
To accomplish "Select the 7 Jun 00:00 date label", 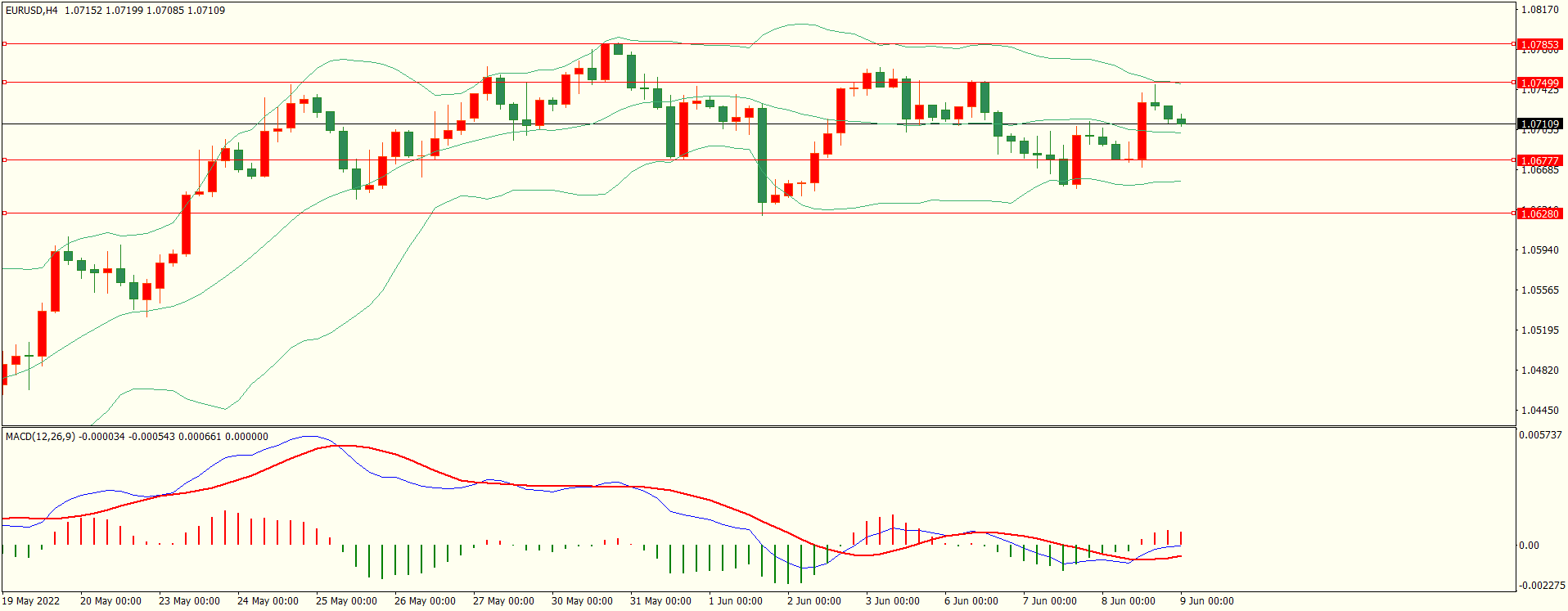I will tap(1050, 601).
